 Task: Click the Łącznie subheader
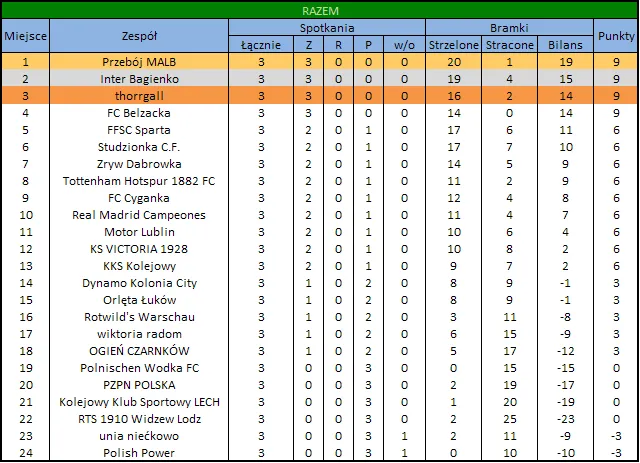(x=262, y=45)
